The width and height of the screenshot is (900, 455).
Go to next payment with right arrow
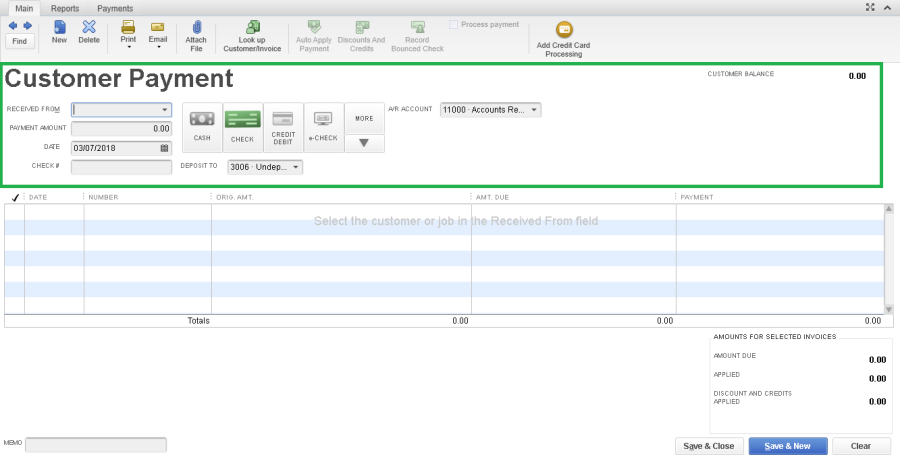[x=27, y=26]
